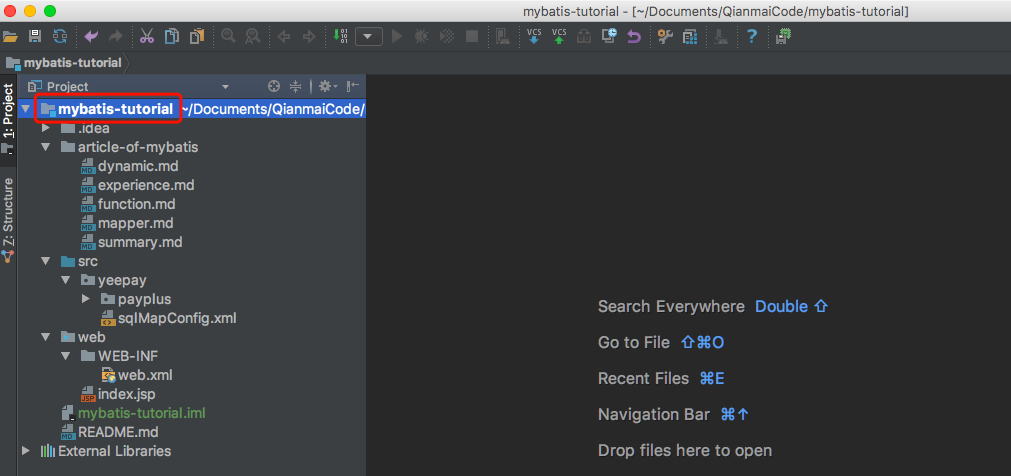Viewport: 1011px width, 476px height.
Task: Click the VCS Update Project icon
Action: pos(534,37)
